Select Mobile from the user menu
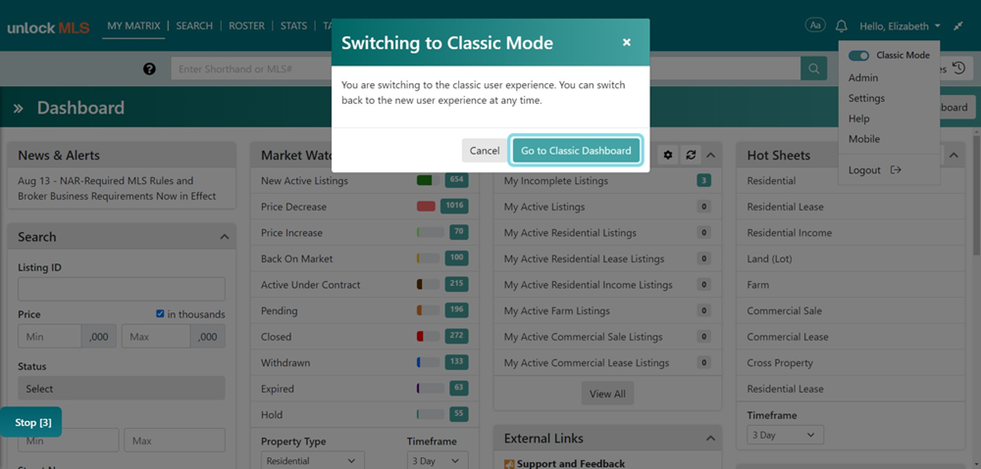Screen dimensions: 981x469 (x=864, y=139)
